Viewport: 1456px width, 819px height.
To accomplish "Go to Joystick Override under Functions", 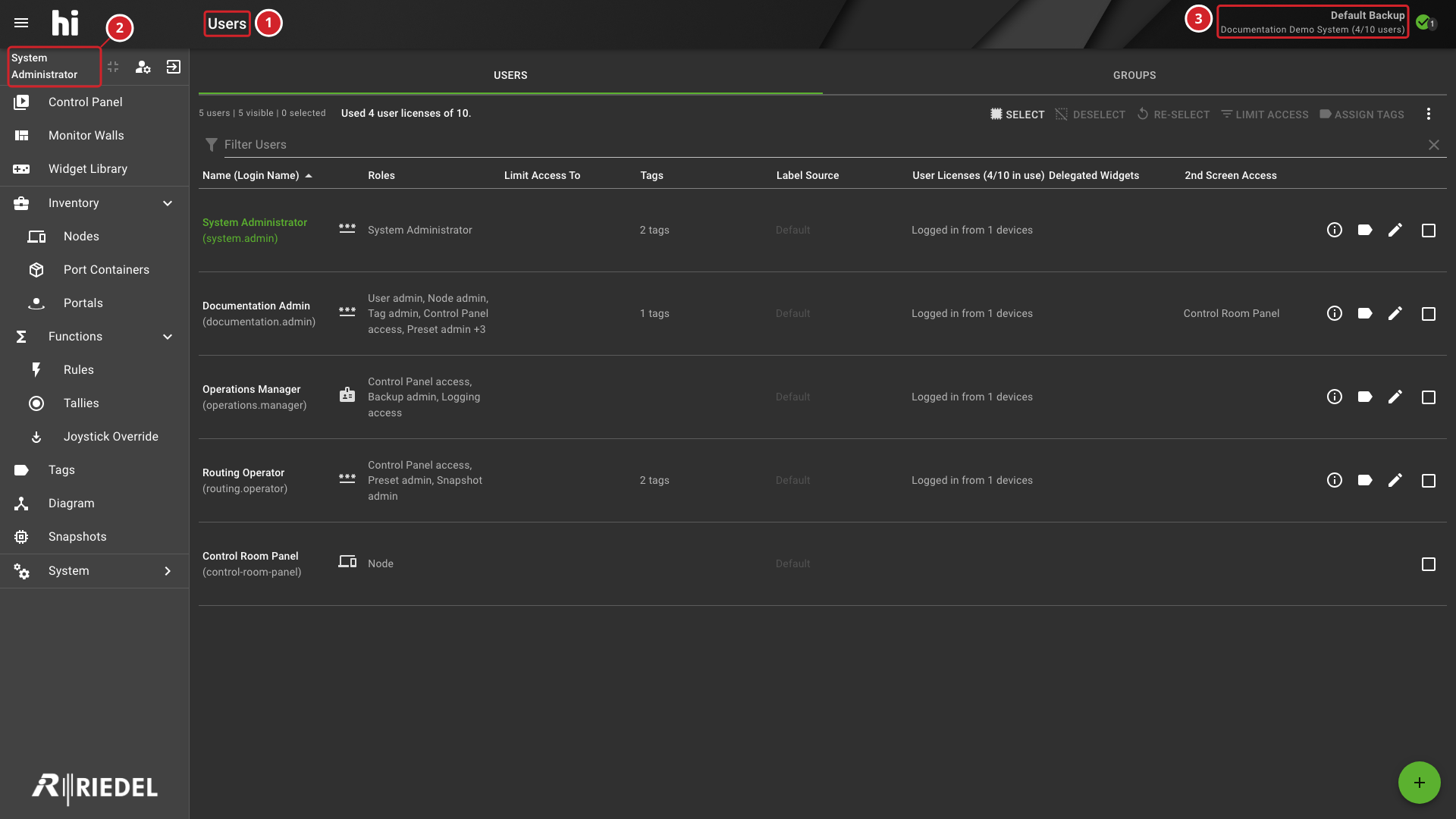I will click(94, 437).
